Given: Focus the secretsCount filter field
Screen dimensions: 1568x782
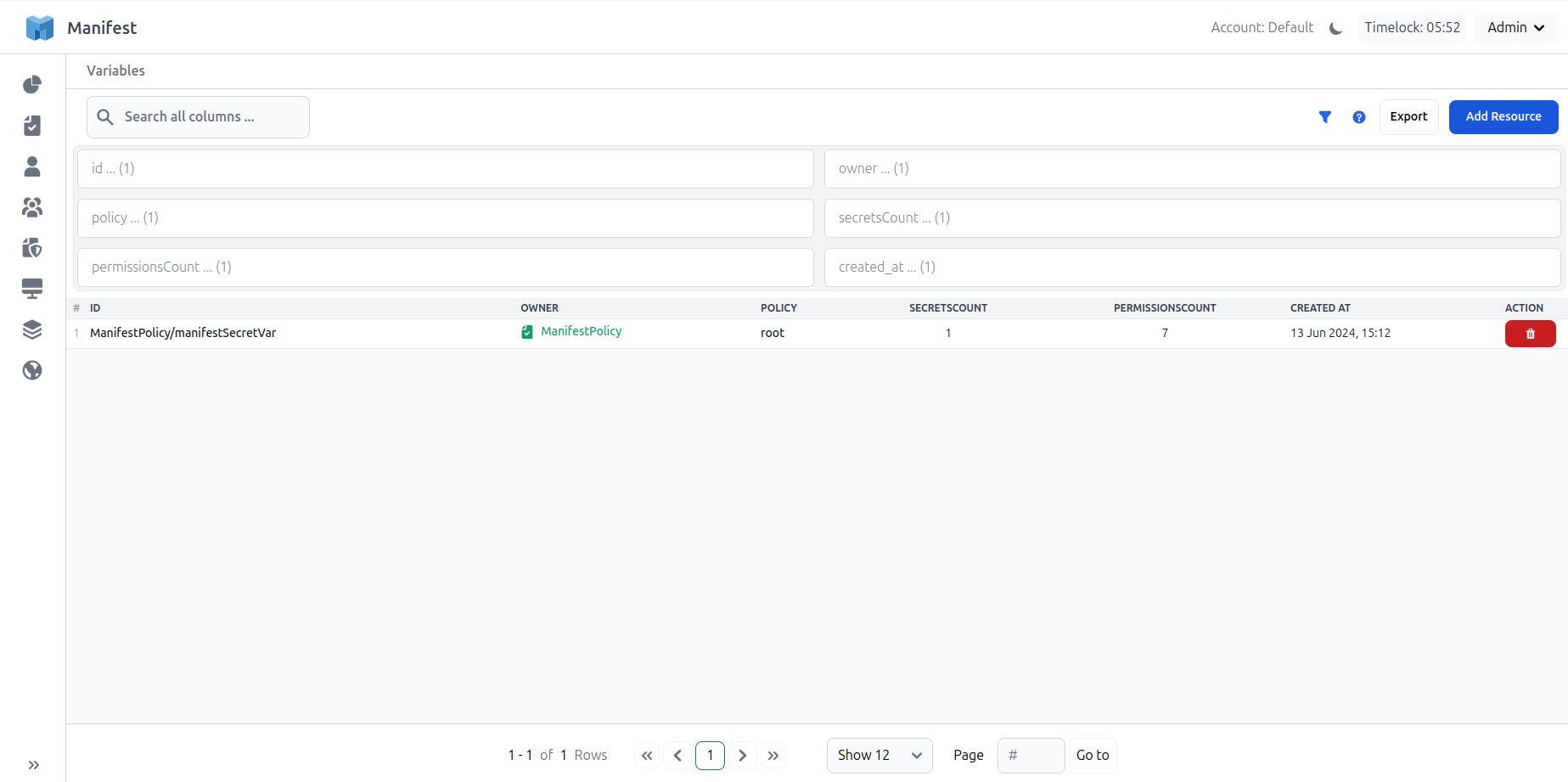Looking at the screenshot, I should [x=1192, y=218].
